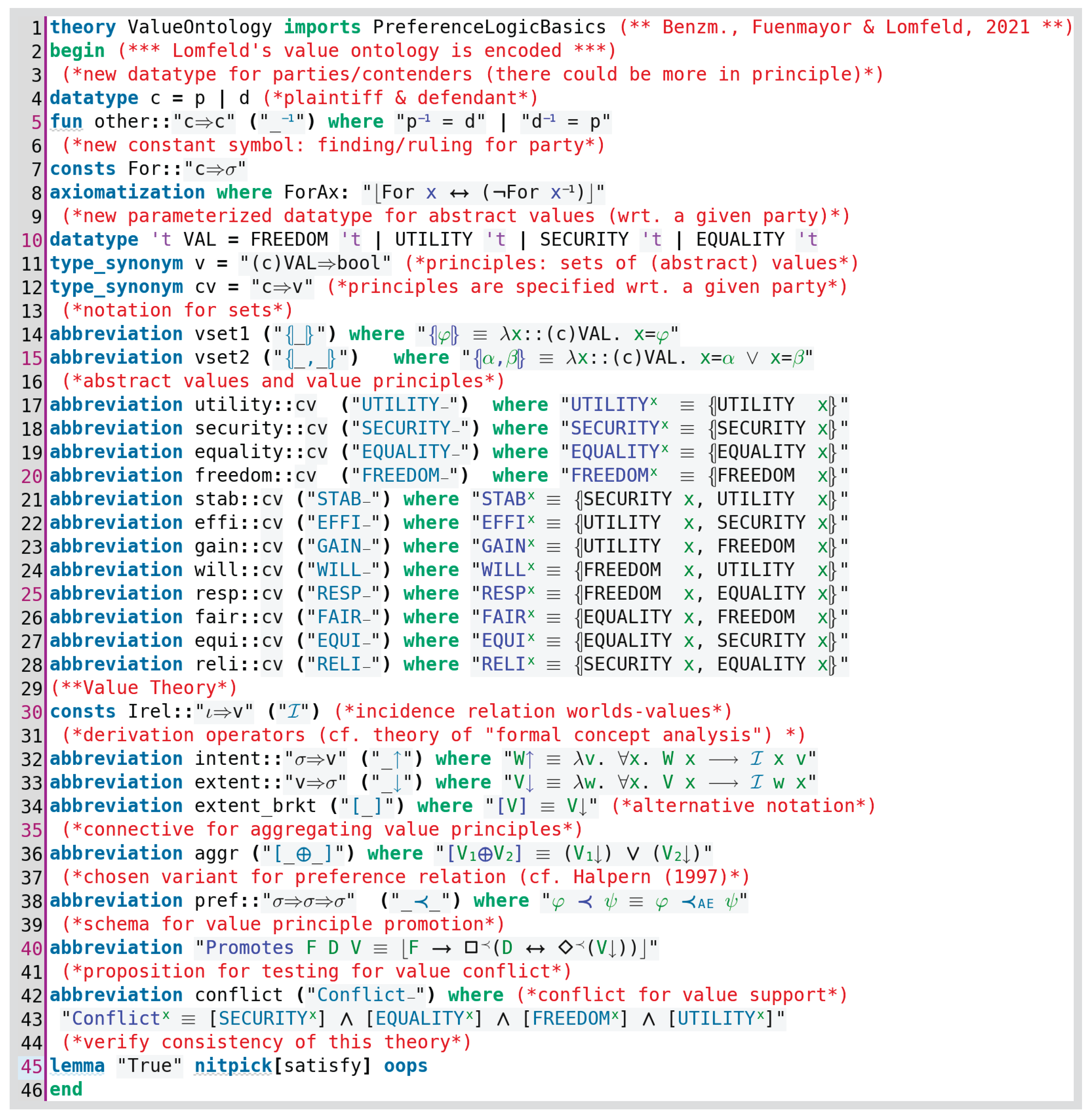The width and height of the screenshot is (1092, 1118).
Task: Click the 'oops' keyword after nitpick
Action: pyautogui.click(x=405, y=1066)
